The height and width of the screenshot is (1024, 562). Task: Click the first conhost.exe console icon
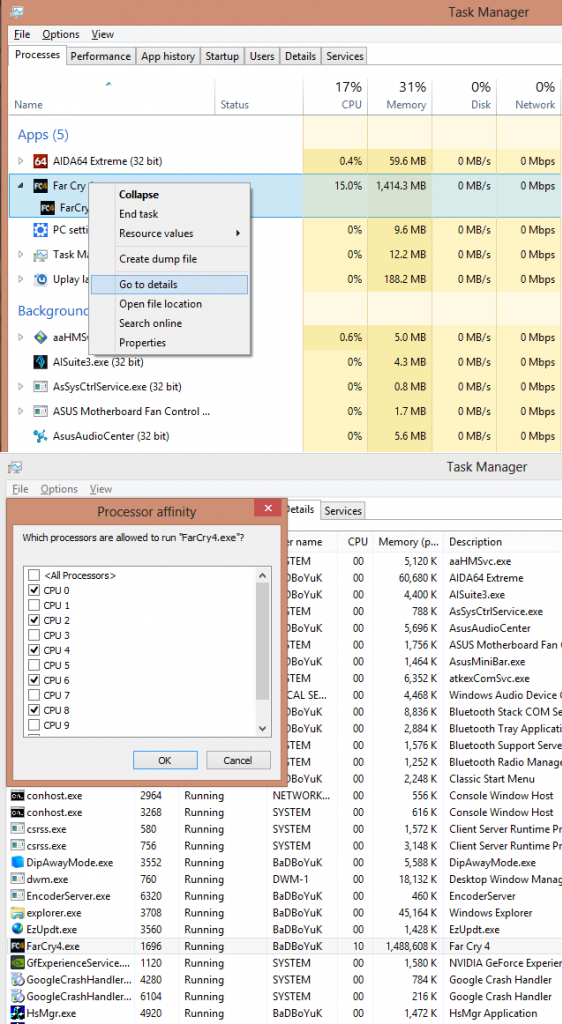click(x=17, y=795)
